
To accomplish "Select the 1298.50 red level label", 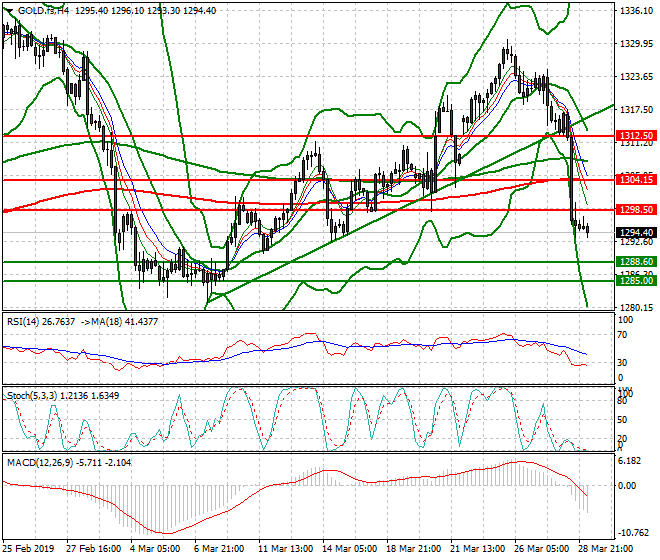I will pyautogui.click(x=636, y=209).
